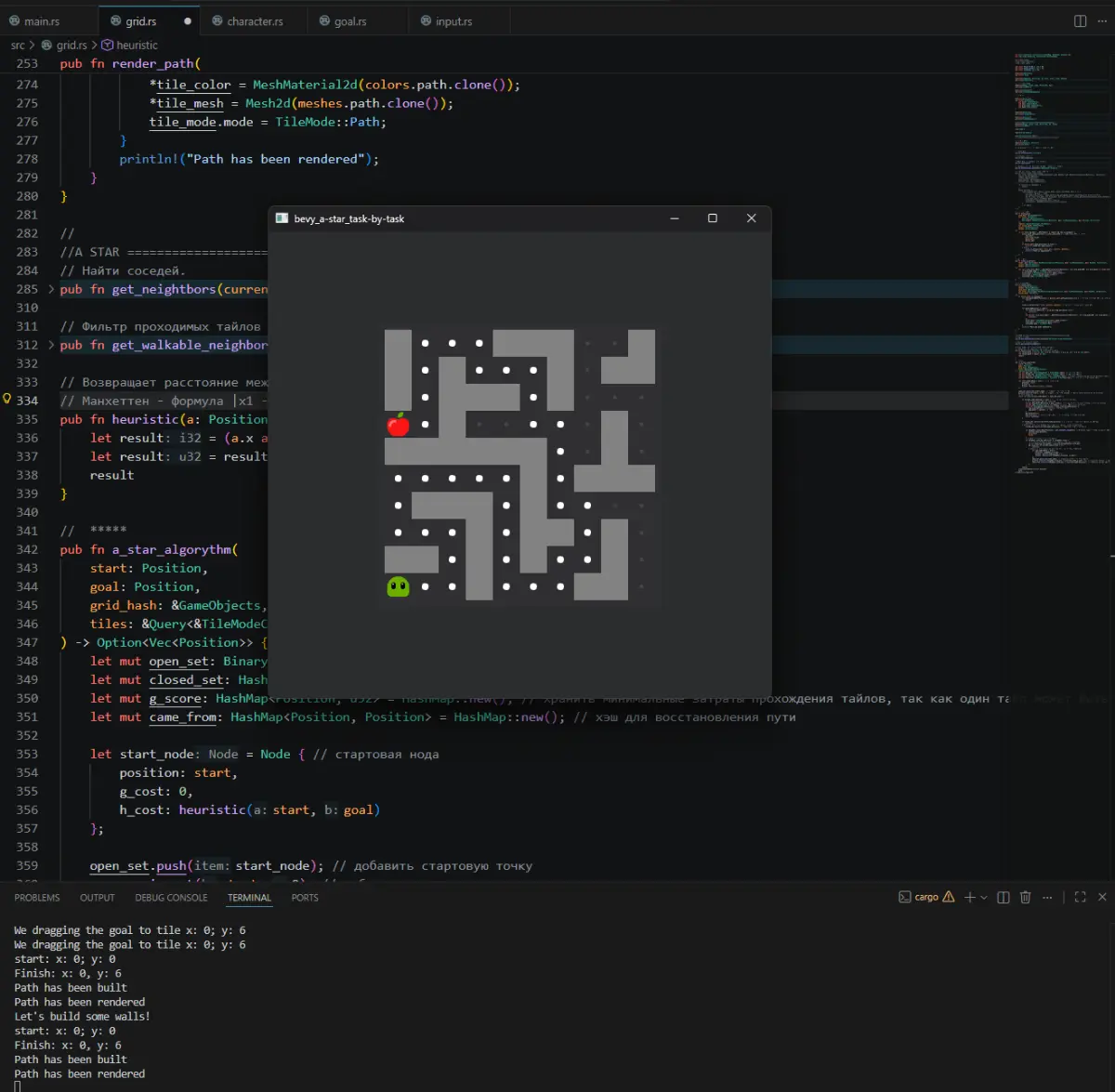Click the kill terminal trash icon
Viewport: 1115px width, 1092px height.
[1026, 897]
